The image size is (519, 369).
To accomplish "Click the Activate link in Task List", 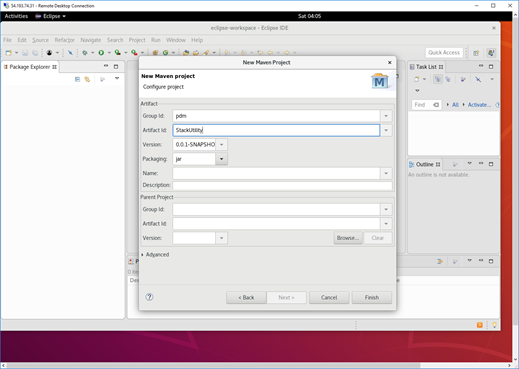I will pyautogui.click(x=479, y=105).
